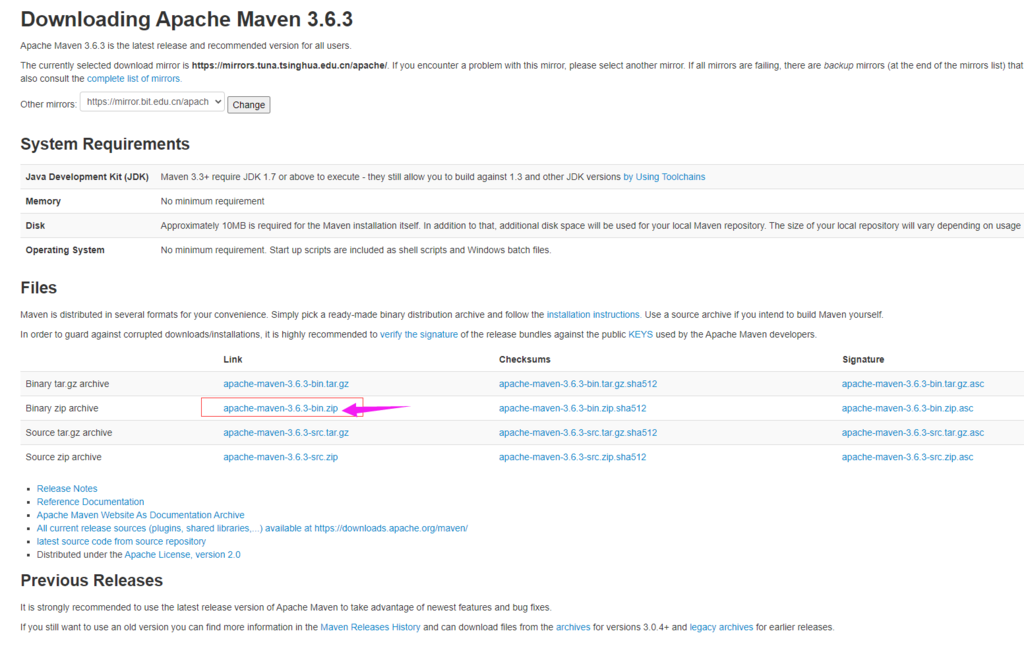Click the tsinghua mirror URL text

click(289, 65)
